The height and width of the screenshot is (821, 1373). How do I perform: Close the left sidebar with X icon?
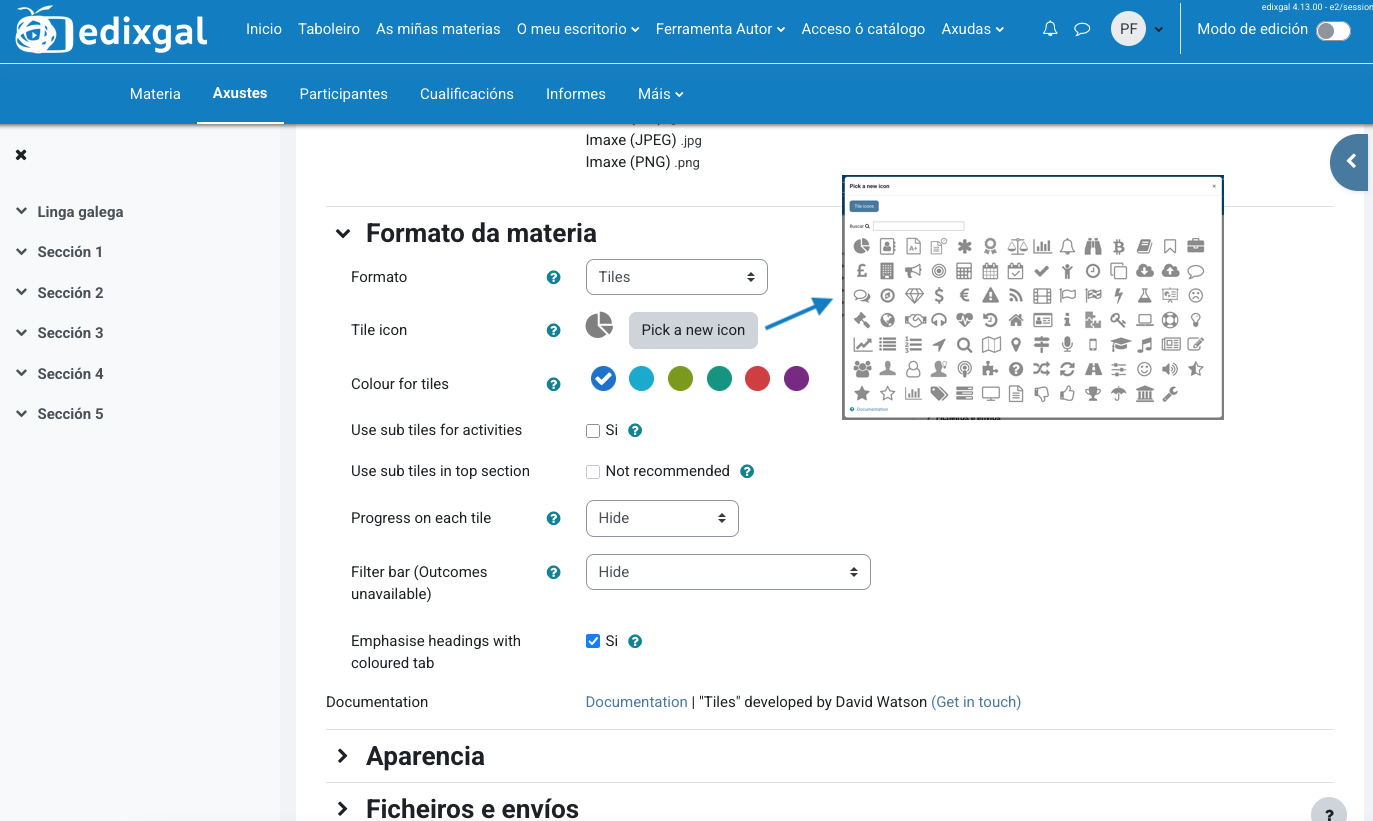tap(21, 155)
